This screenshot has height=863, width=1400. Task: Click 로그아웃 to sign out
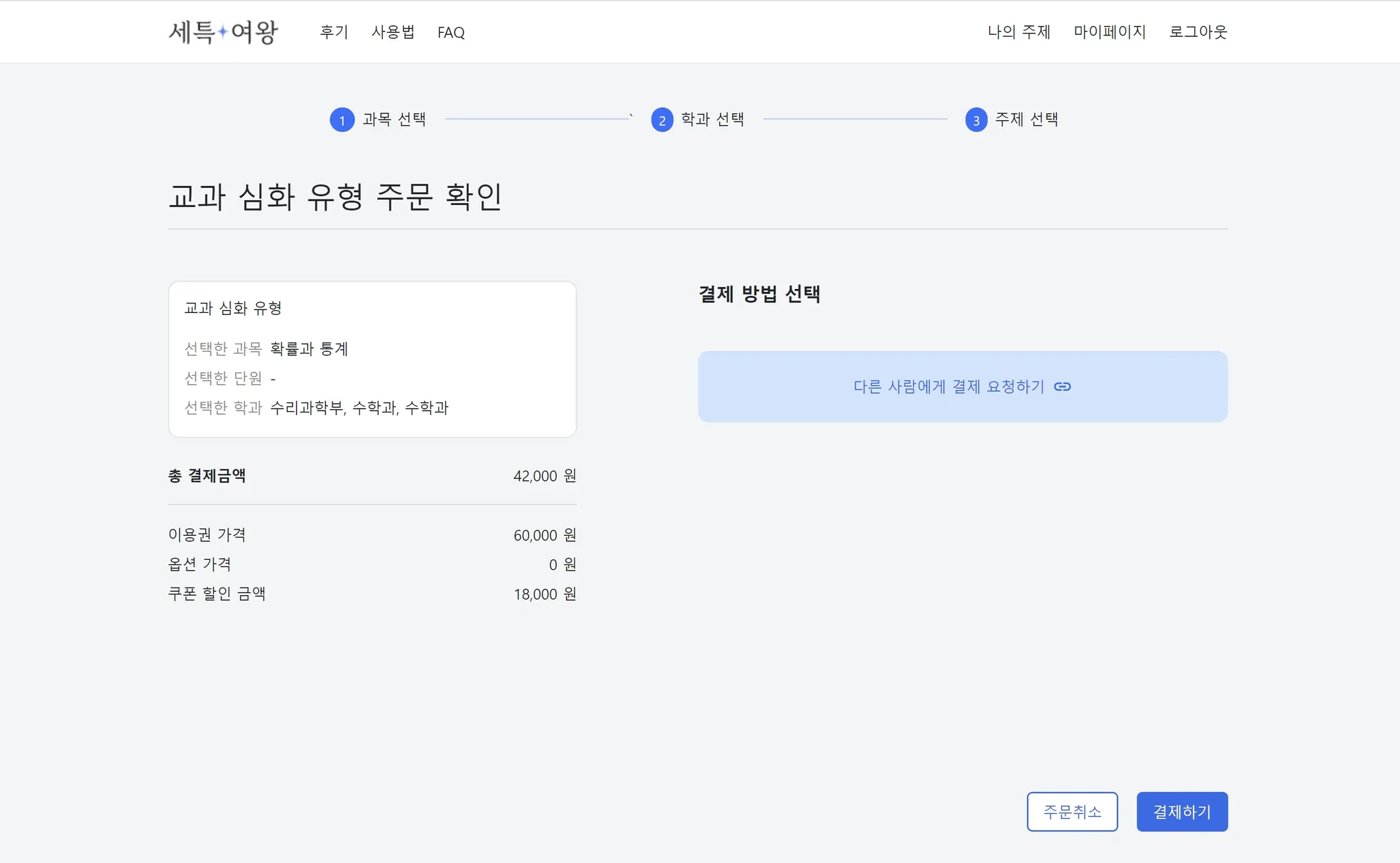[1198, 32]
